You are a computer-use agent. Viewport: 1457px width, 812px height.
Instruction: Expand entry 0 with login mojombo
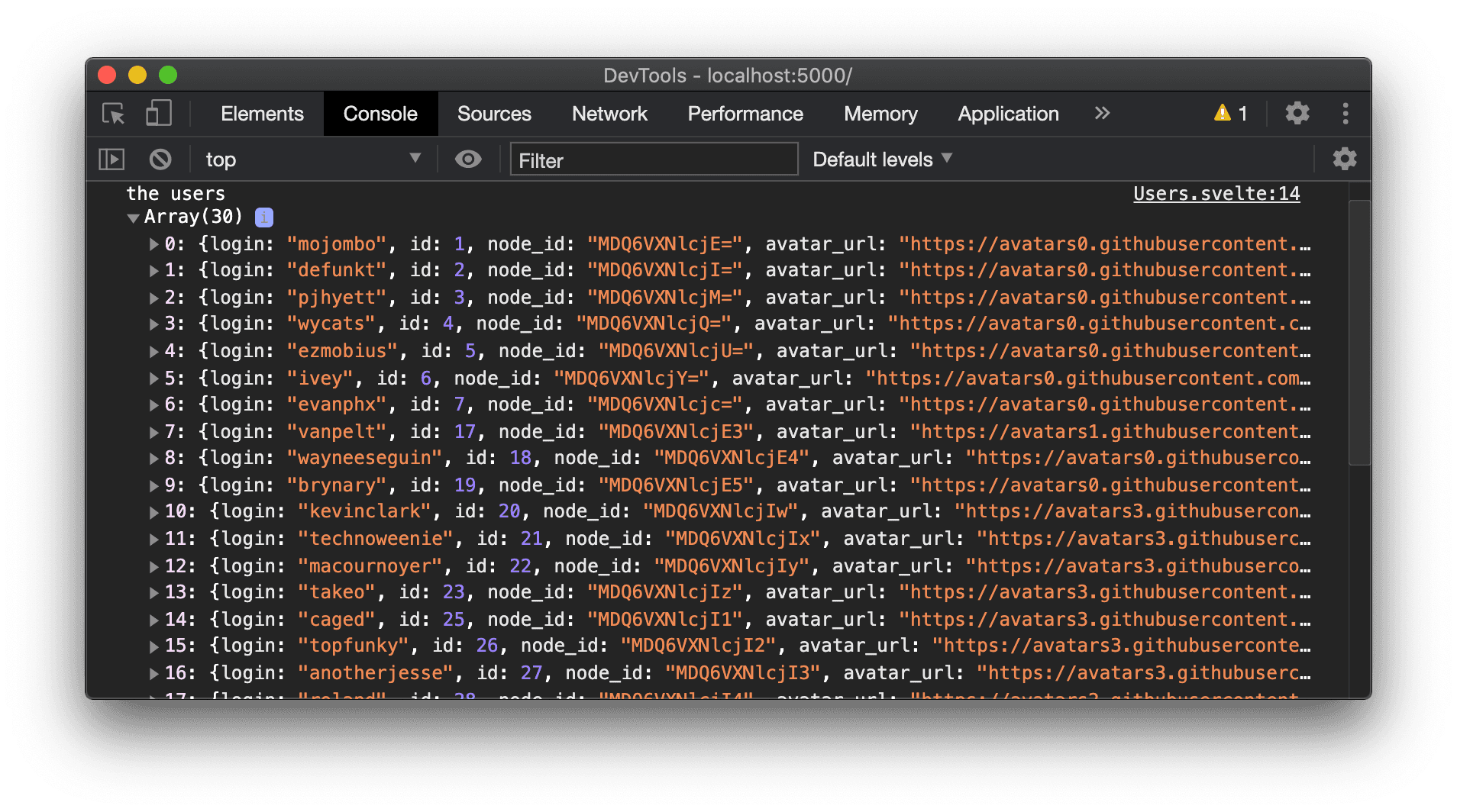(153, 243)
